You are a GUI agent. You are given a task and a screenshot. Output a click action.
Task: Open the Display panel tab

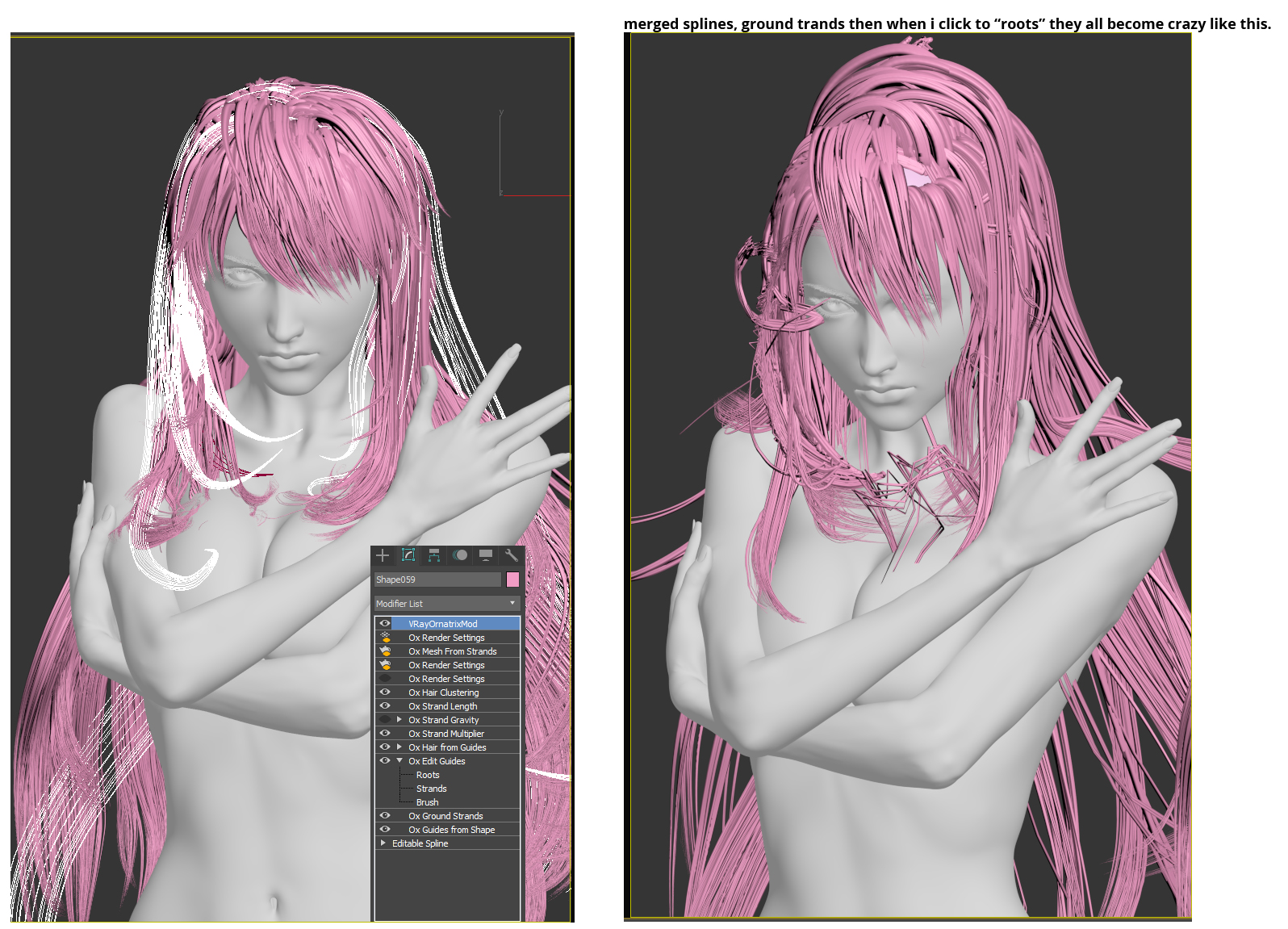[486, 555]
